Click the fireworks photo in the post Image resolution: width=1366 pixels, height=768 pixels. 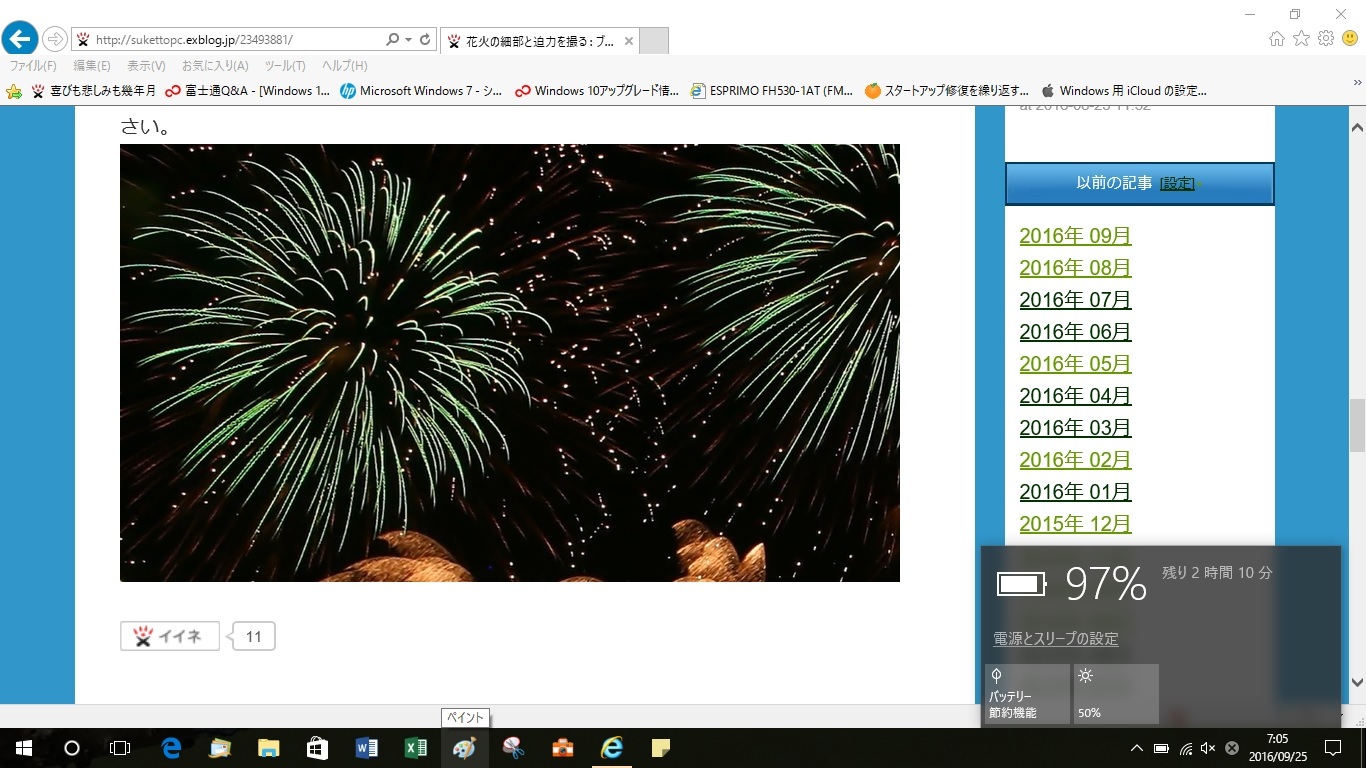510,363
